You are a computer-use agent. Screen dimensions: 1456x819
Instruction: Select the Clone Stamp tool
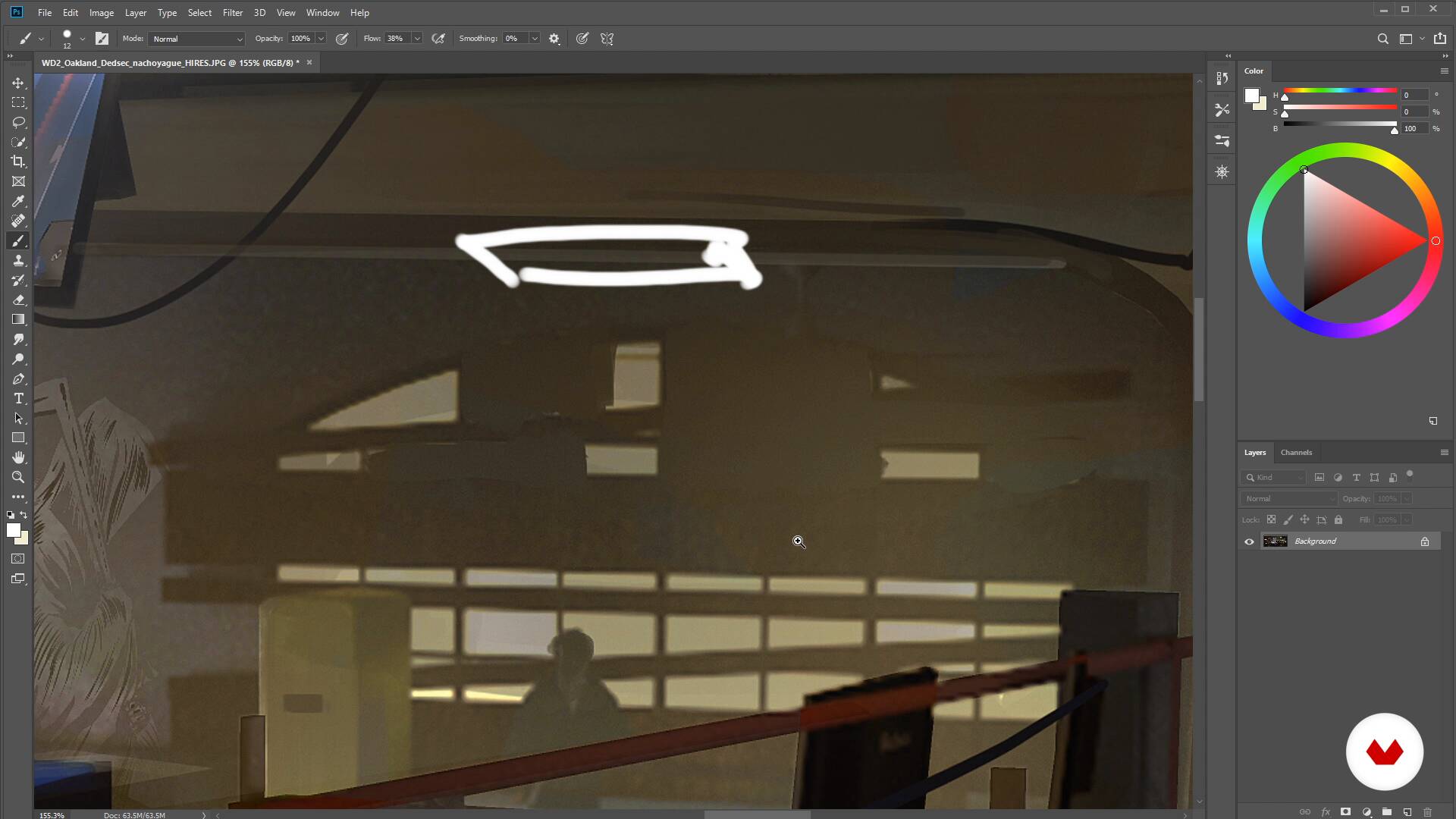tap(18, 260)
